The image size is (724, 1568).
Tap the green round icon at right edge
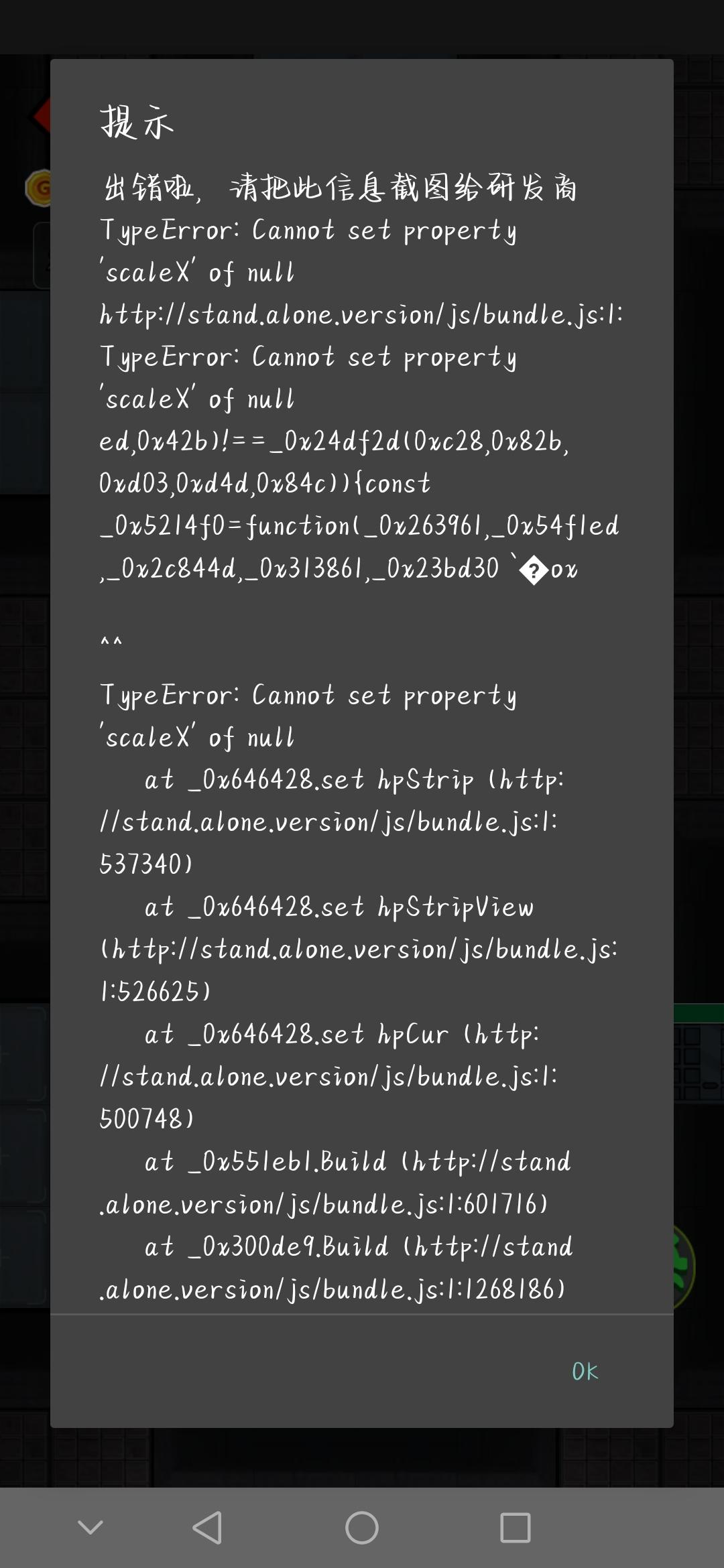[684, 1266]
